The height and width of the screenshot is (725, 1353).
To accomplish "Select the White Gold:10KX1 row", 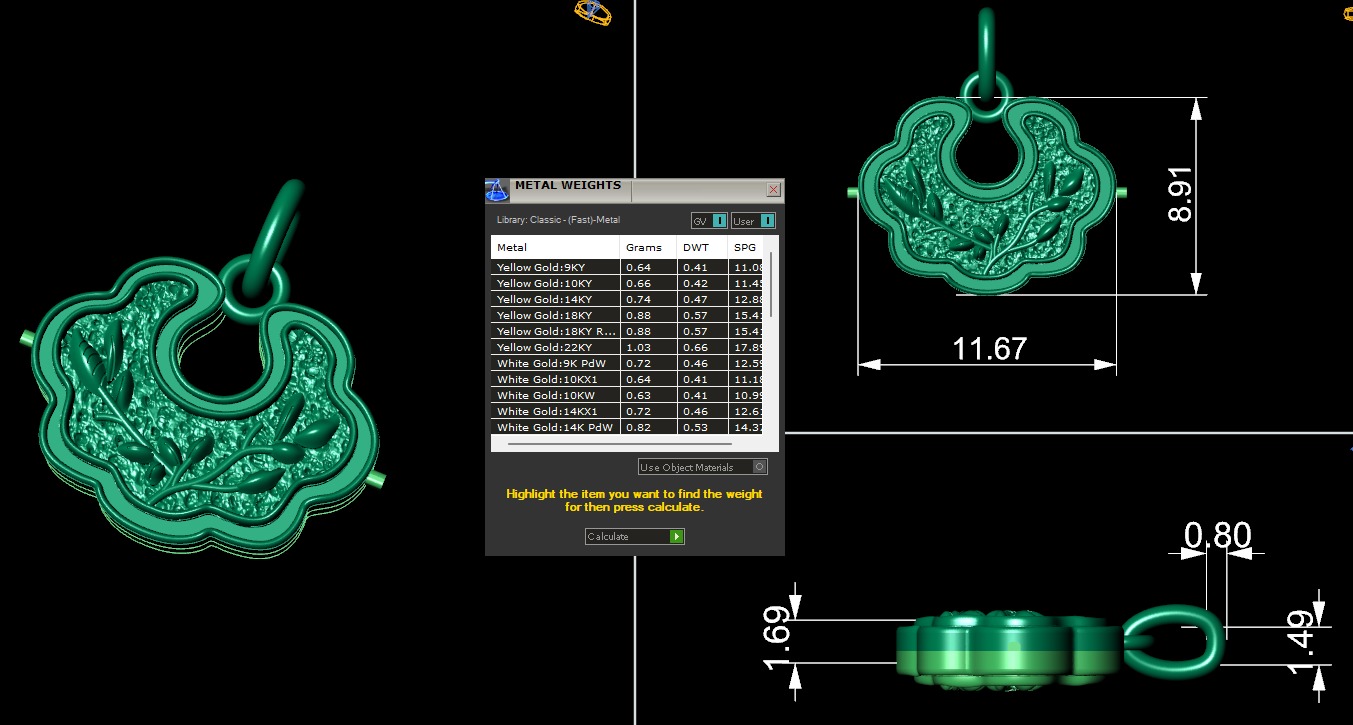I will pyautogui.click(x=627, y=379).
